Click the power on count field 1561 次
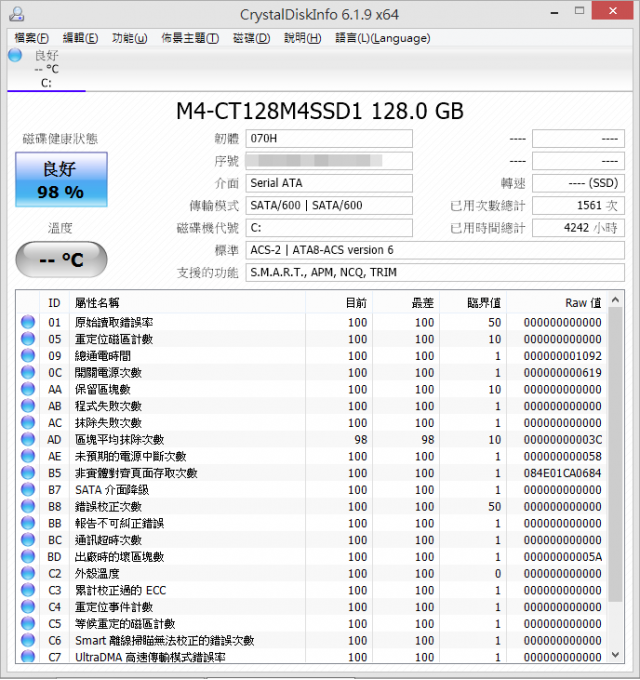Screen dimensions: 640x680 tap(578, 206)
